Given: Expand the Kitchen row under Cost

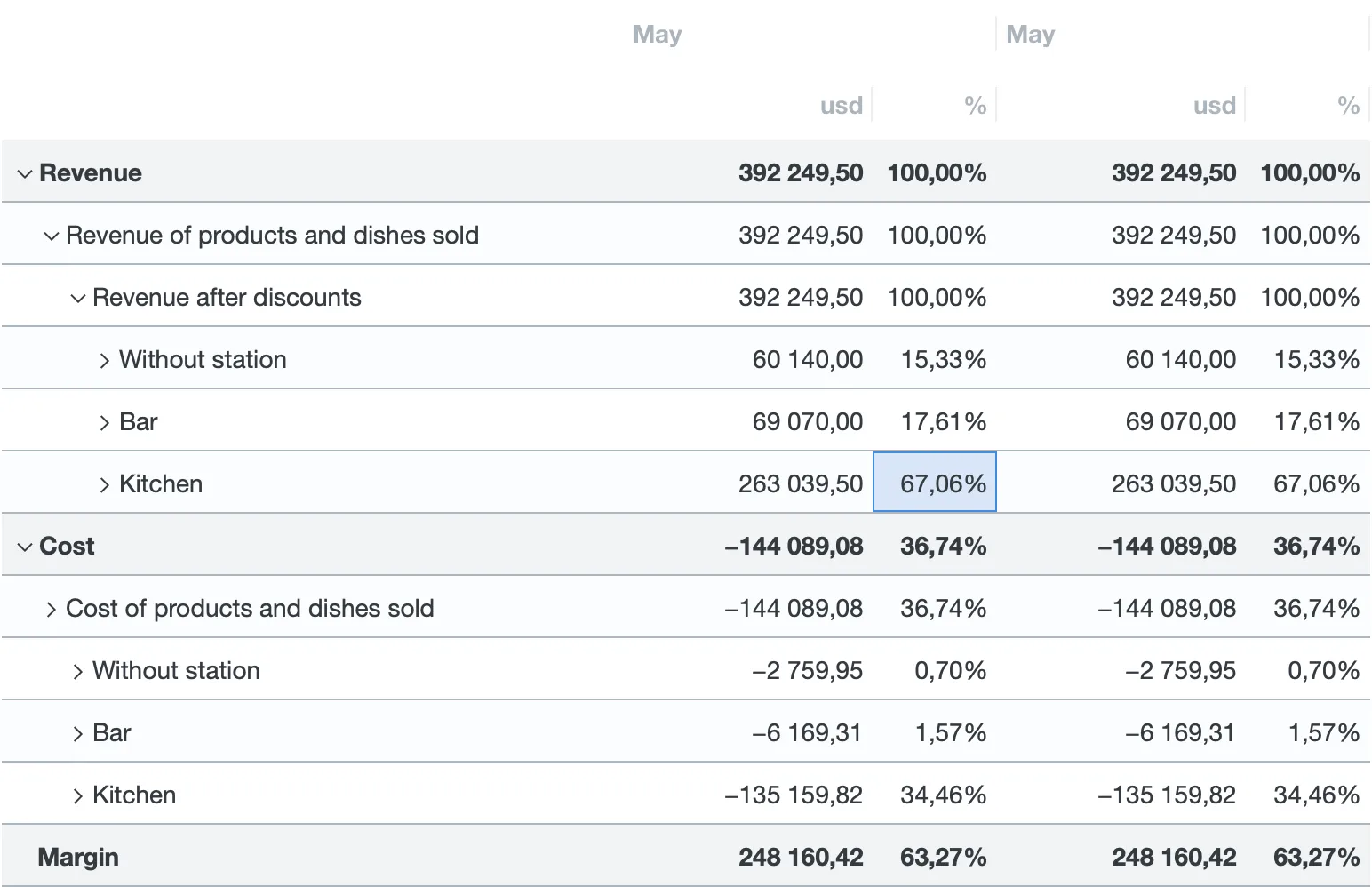Looking at the screenshot, I should click(78, 795).
